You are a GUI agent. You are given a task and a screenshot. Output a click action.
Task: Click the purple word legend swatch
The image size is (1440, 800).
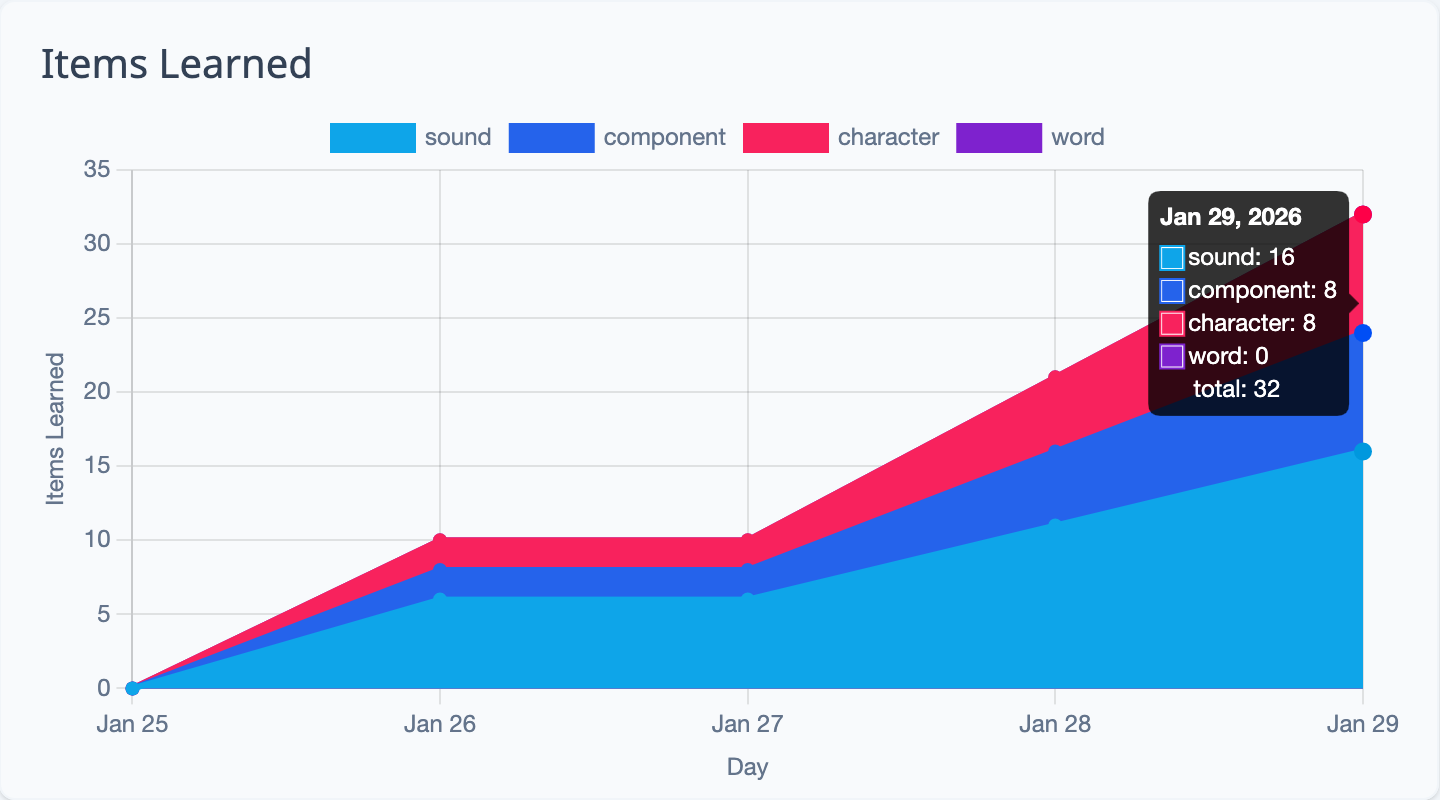999,137
